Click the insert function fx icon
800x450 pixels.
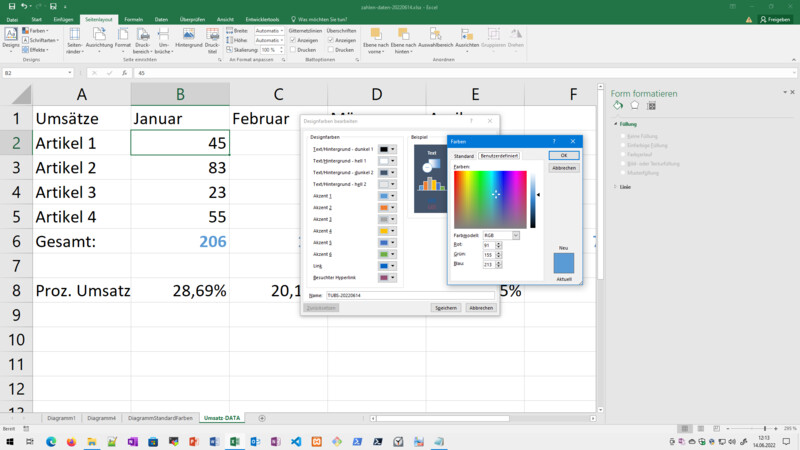pyautogui.click(x=124, y=73)
